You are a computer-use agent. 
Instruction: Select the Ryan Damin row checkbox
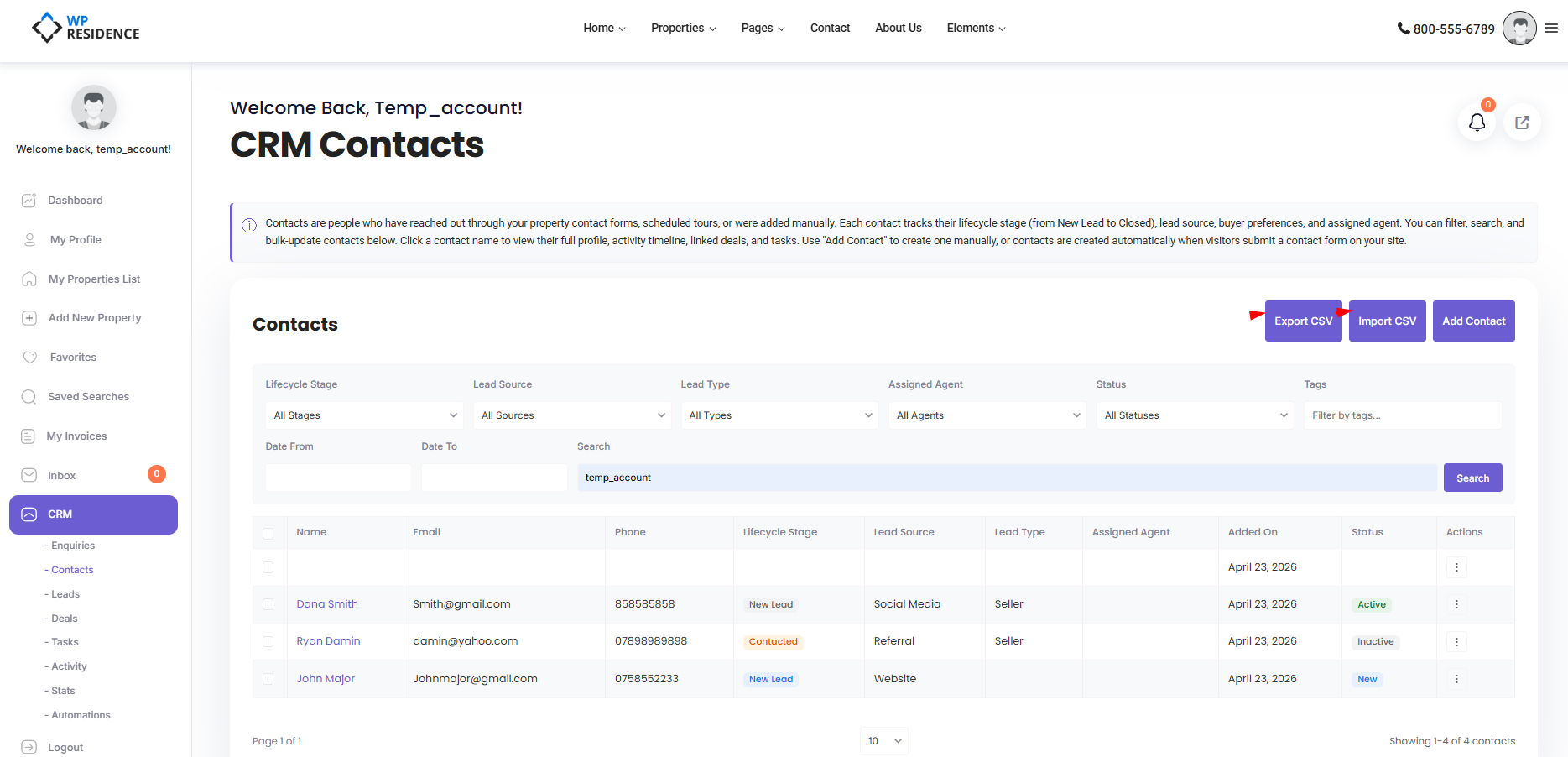pyautogui.click(x=268, y=641)
